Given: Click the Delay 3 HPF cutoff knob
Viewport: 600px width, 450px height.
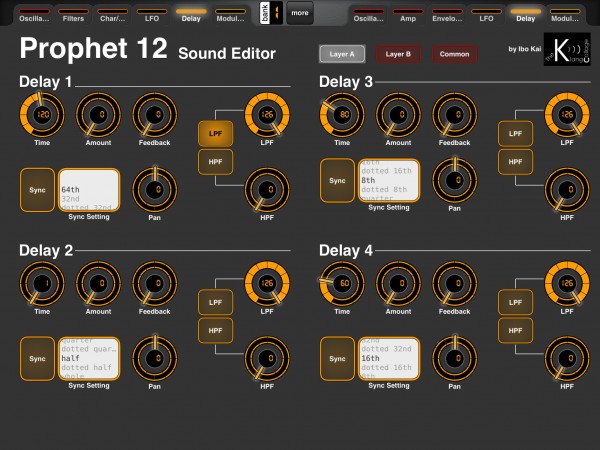Looking at the screenshot, I should [567, 189].
